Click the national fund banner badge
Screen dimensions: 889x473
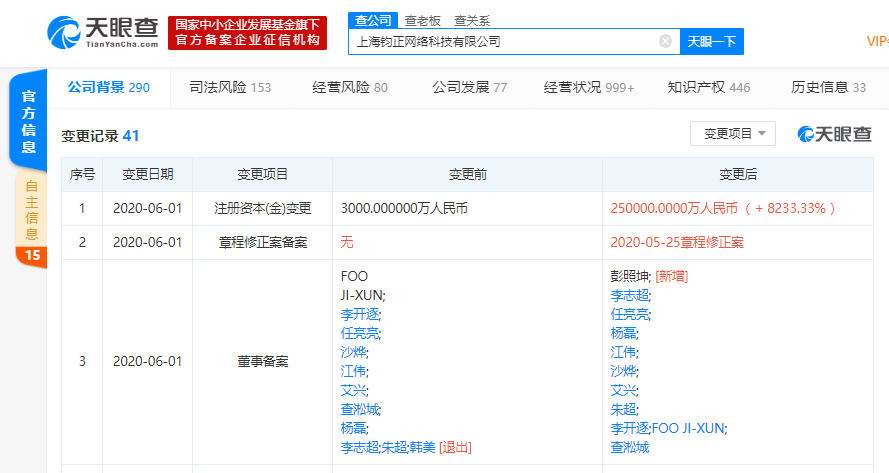247,33
